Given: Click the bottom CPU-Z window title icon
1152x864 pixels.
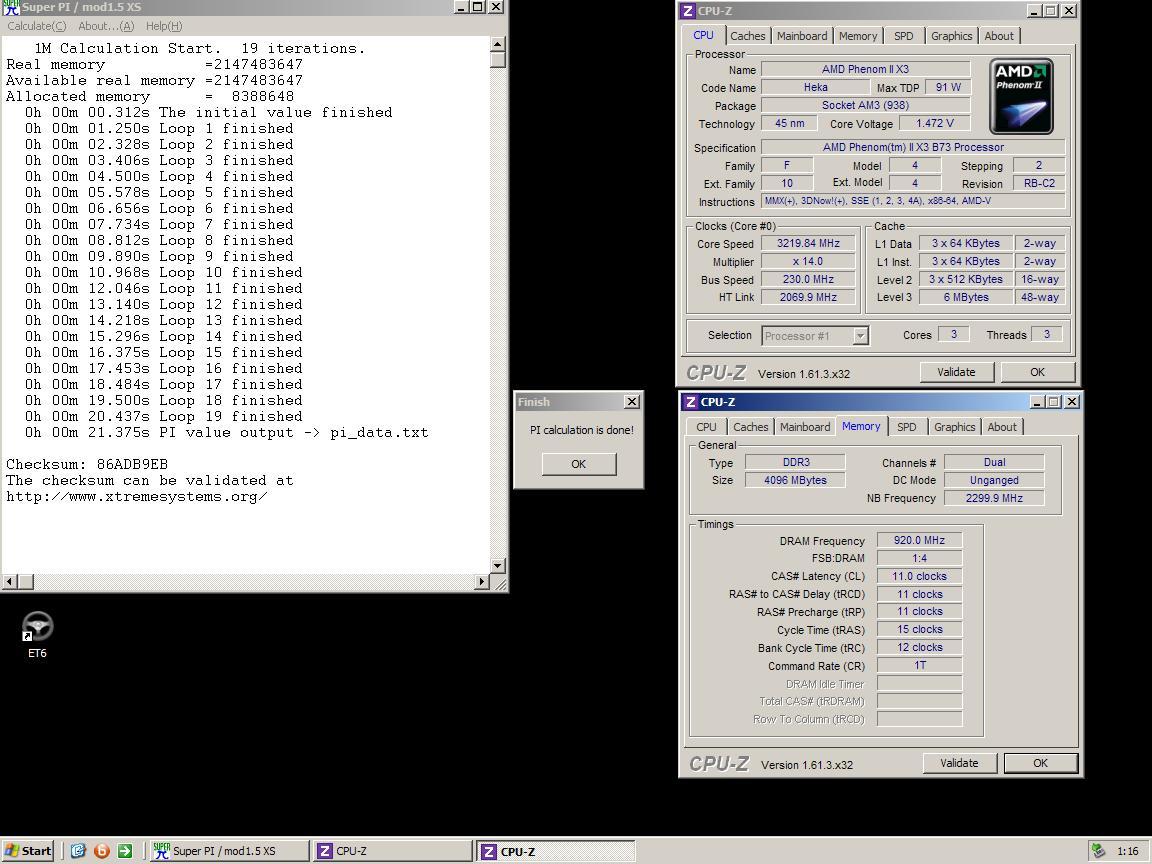Looking at the screenshot, I should pyautogui.click(x=691, y=402).
